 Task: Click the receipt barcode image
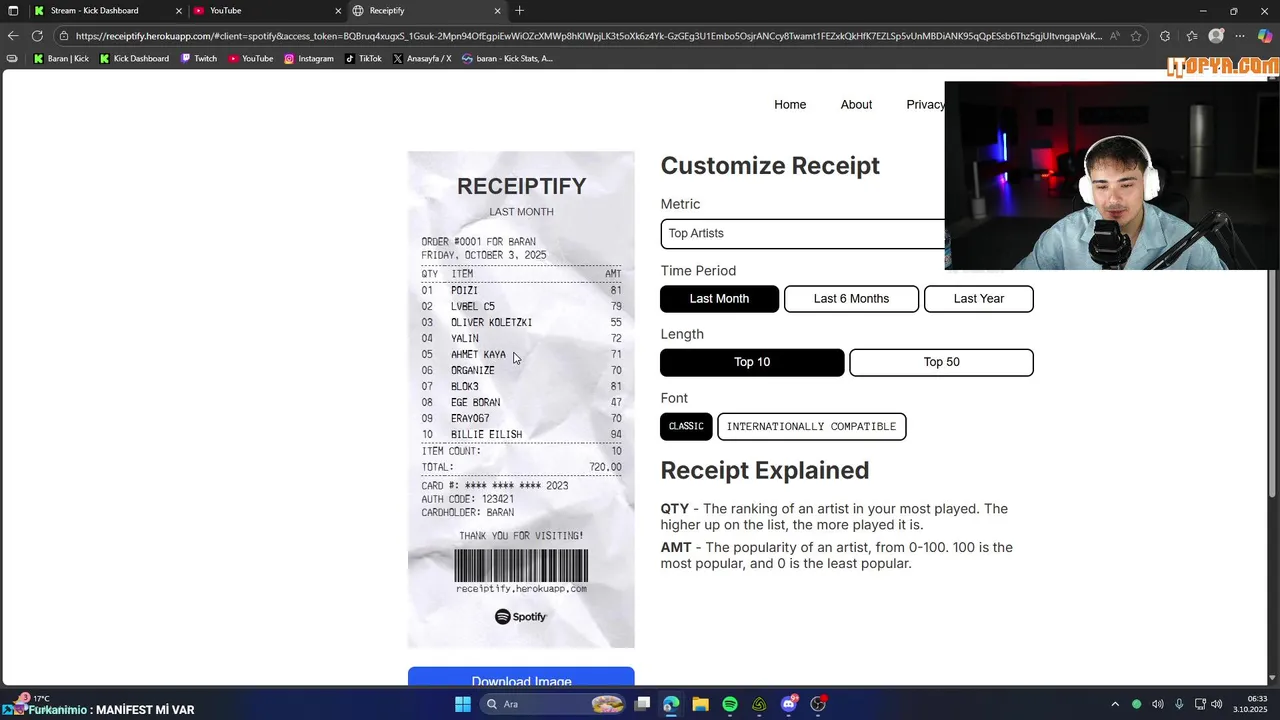(521, 566)
